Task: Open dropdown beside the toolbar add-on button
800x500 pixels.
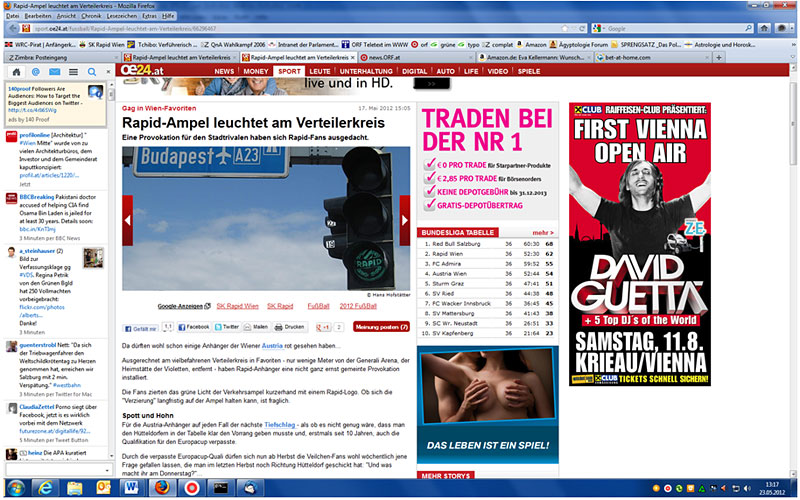Action: click(793, 29)
